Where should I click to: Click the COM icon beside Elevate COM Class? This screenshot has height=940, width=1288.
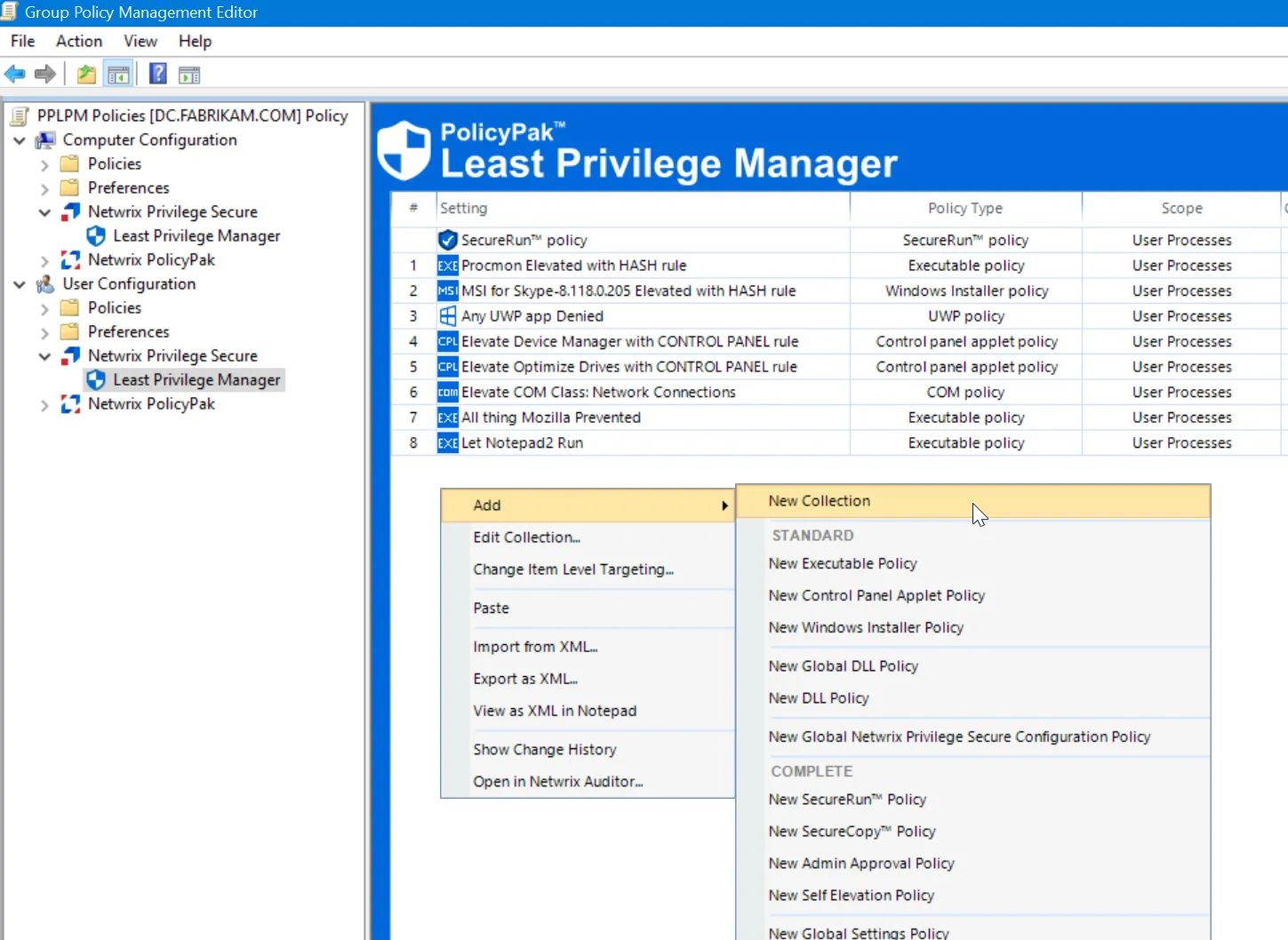click(x=447, y=392)
